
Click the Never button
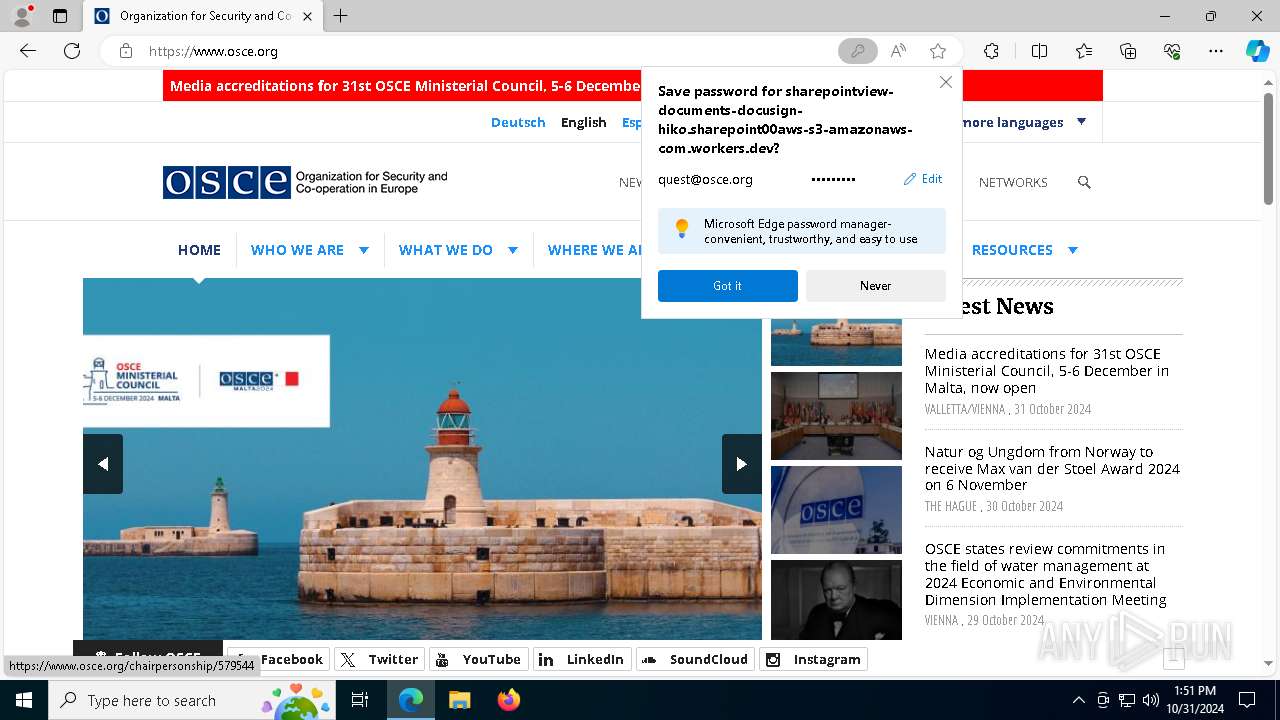click(875, 286)
